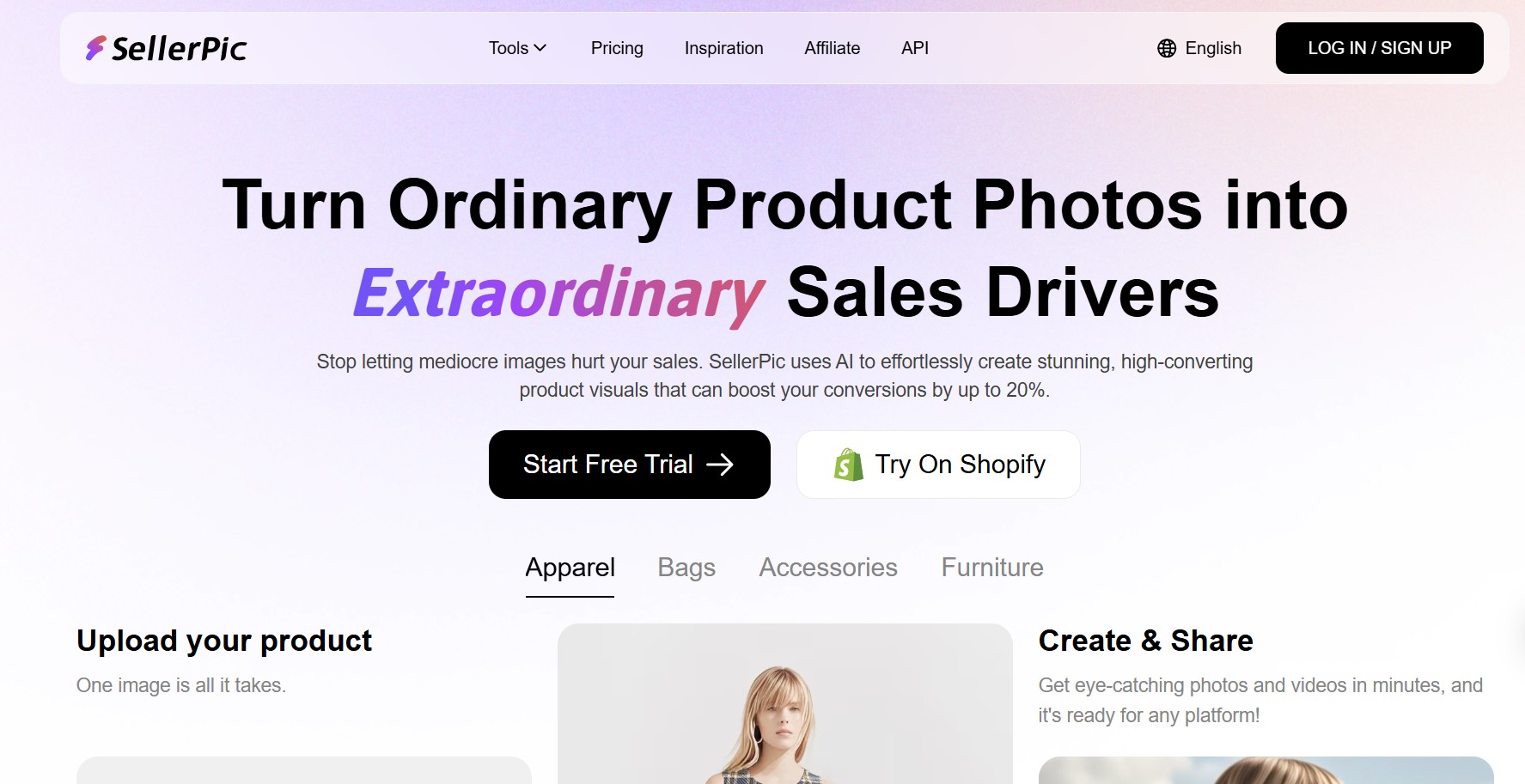Click the Start Free Trial button
This screenshot has height=784, width=1525.
tap(630, 465)
